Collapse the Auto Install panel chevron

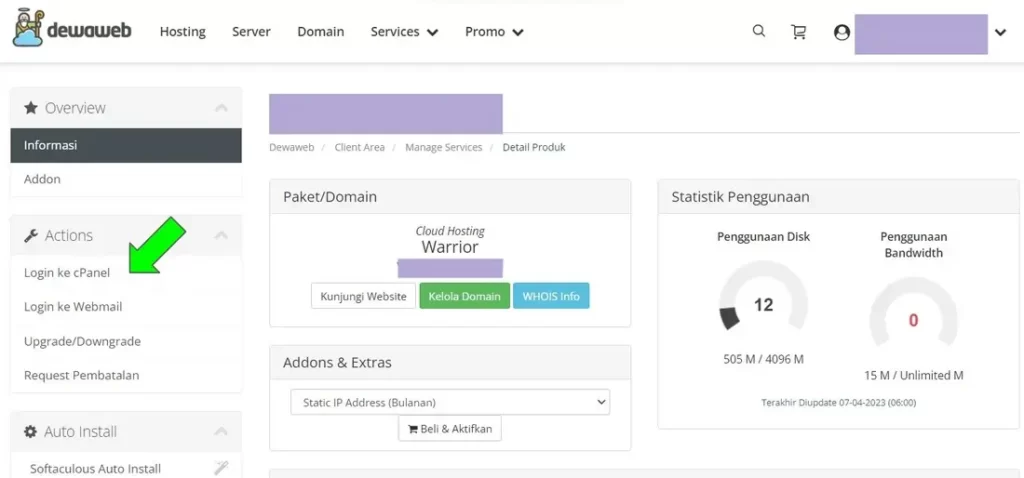click(x=221, y=432)
